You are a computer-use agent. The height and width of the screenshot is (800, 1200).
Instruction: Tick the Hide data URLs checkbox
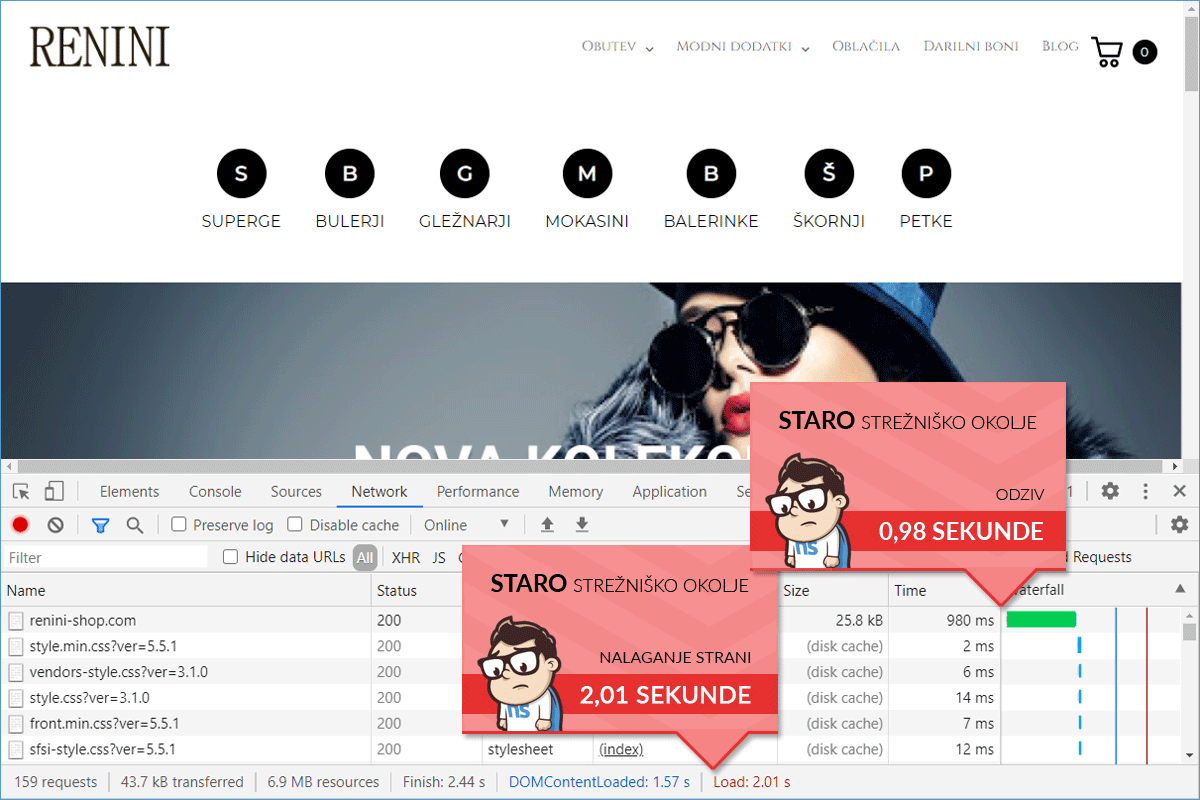[x=231, y=557]
